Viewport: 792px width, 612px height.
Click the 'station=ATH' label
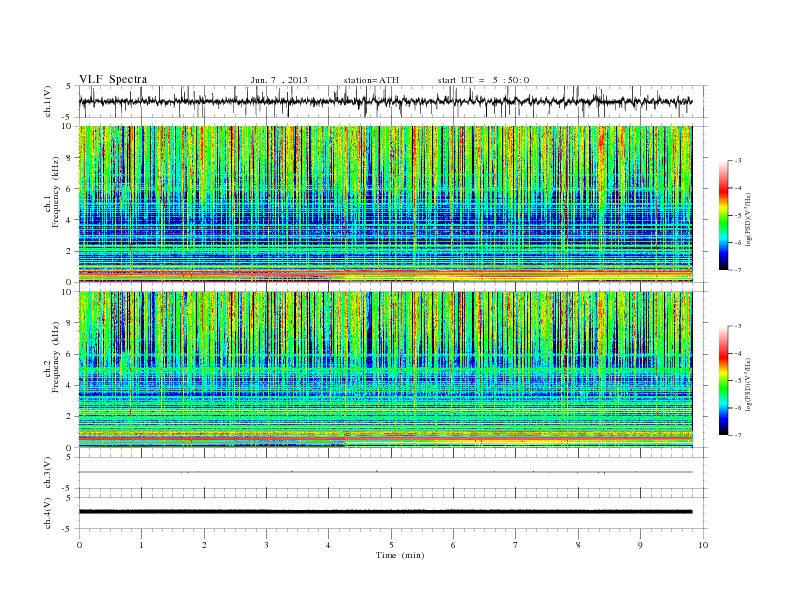(371, 80)
